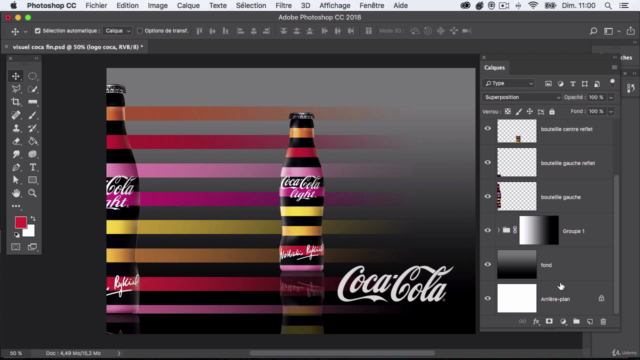Select the Rectangle shape tool
640x360 pixels.
(x=32, y=180)
